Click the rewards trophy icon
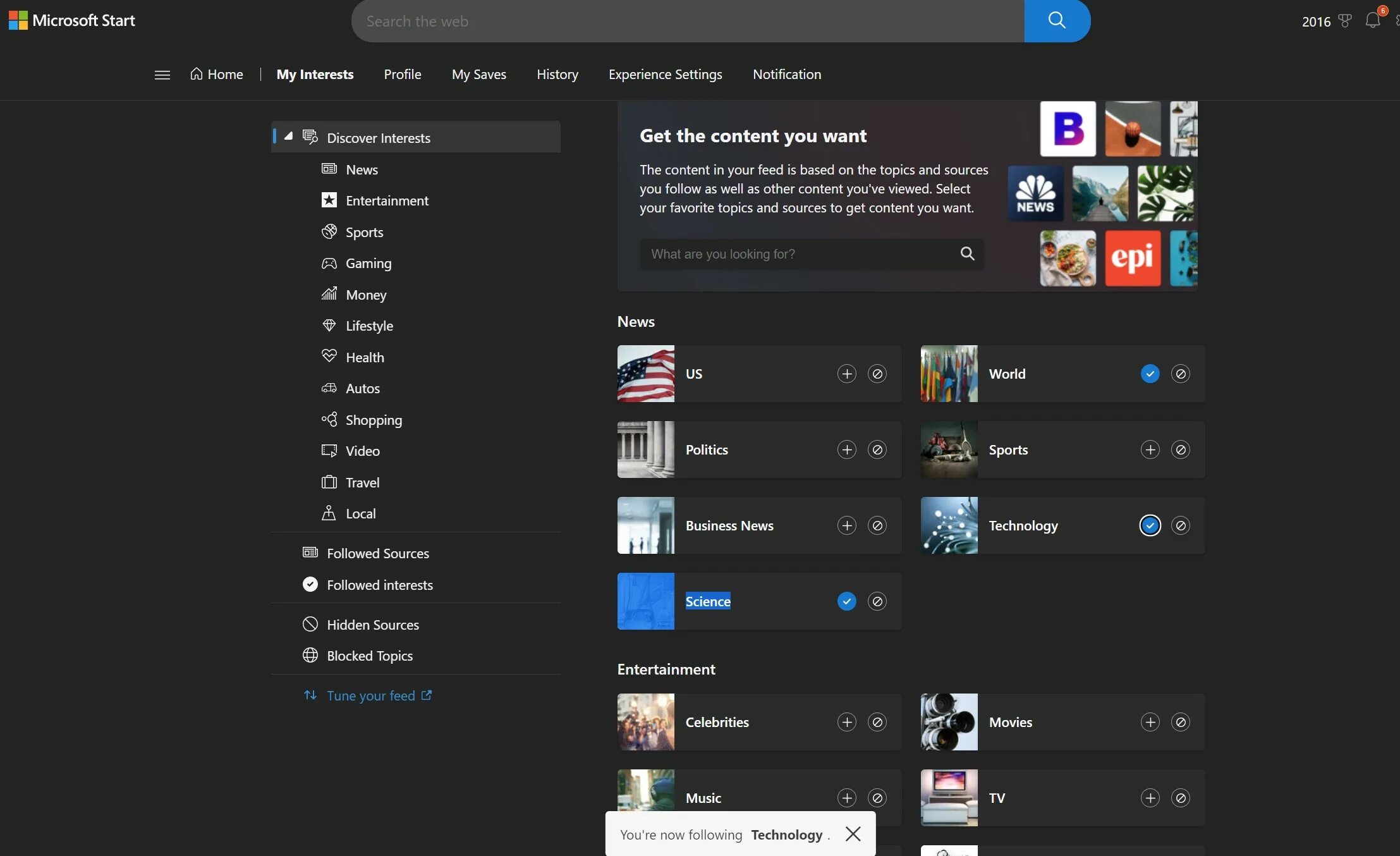Viewport: 1400px width, 856px height. pos(1345,21)
